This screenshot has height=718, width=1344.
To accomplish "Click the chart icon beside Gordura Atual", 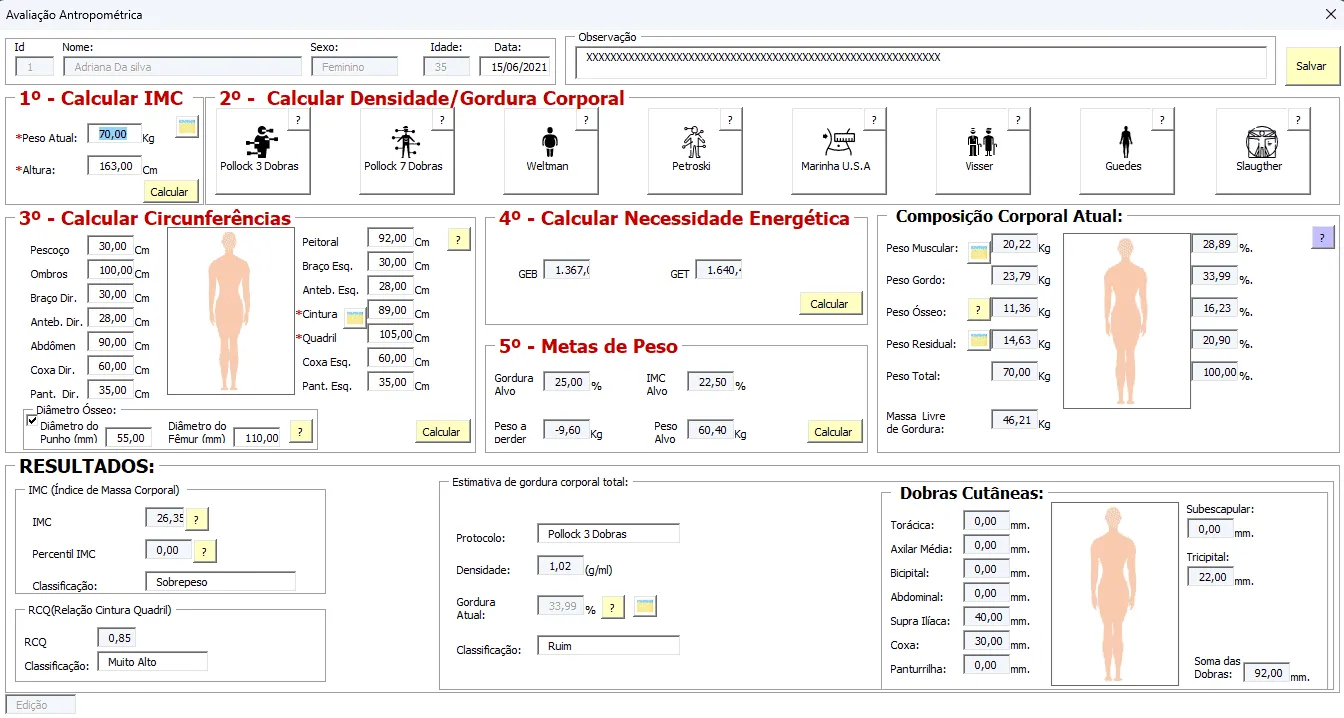I will pos(645,607).
